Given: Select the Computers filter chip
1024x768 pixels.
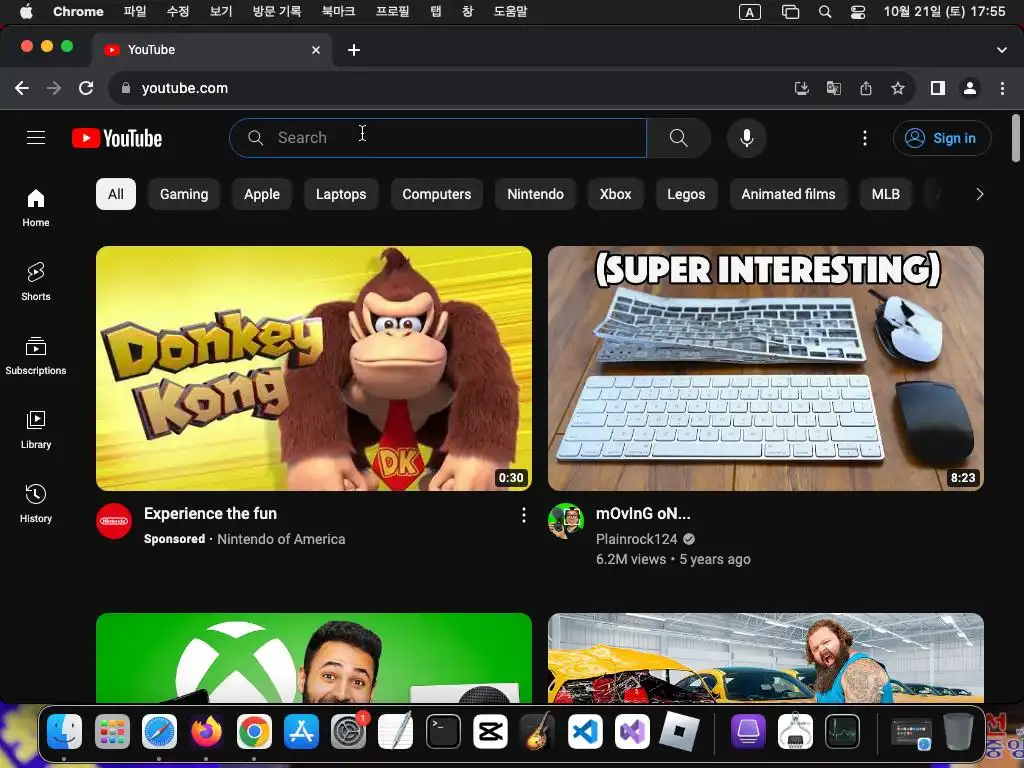Looking at the screenshot, I should [436, 194].
